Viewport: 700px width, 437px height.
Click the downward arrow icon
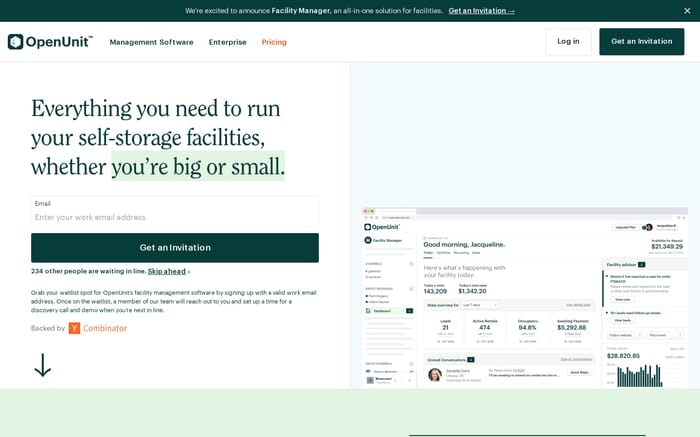tap(42, 365)
